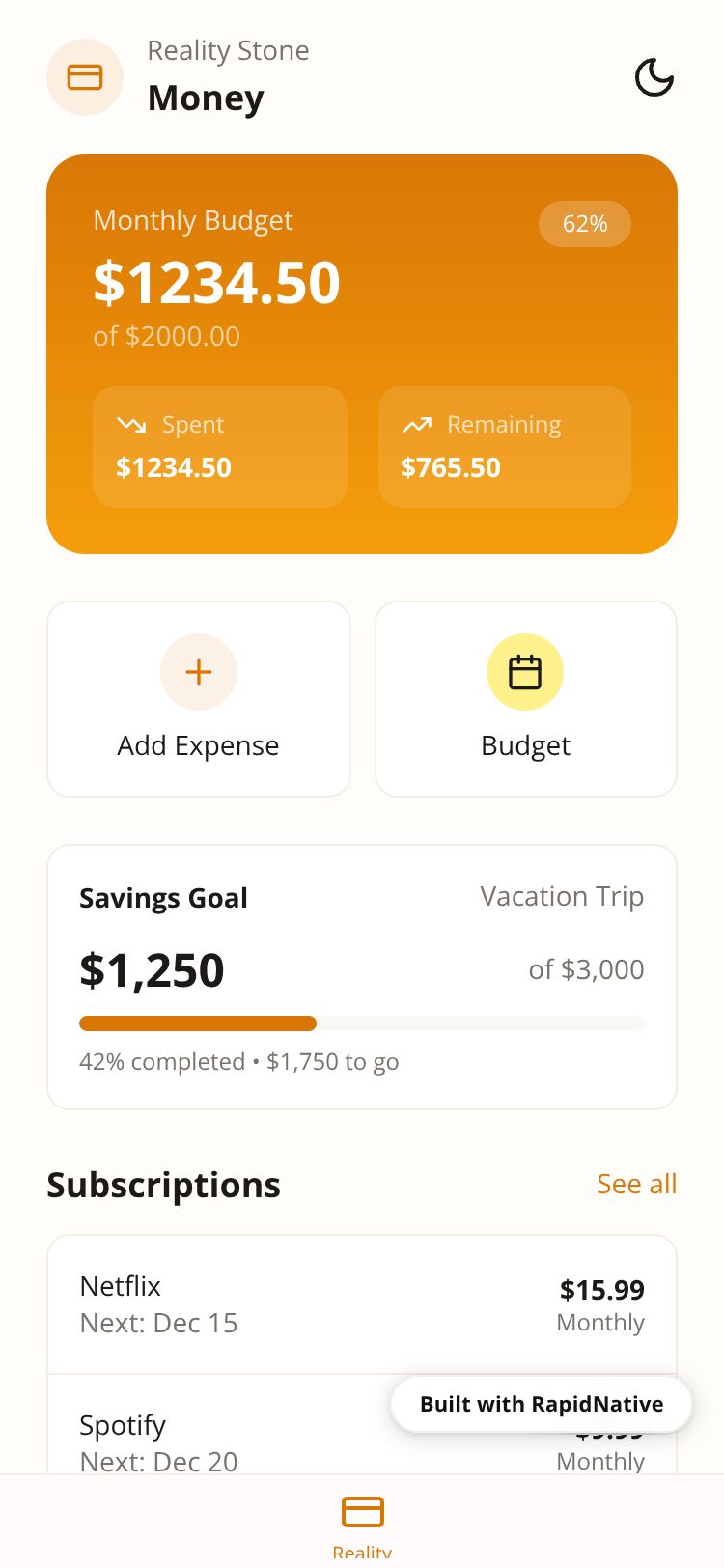Click the Add Expense card label

coord(198,745)
